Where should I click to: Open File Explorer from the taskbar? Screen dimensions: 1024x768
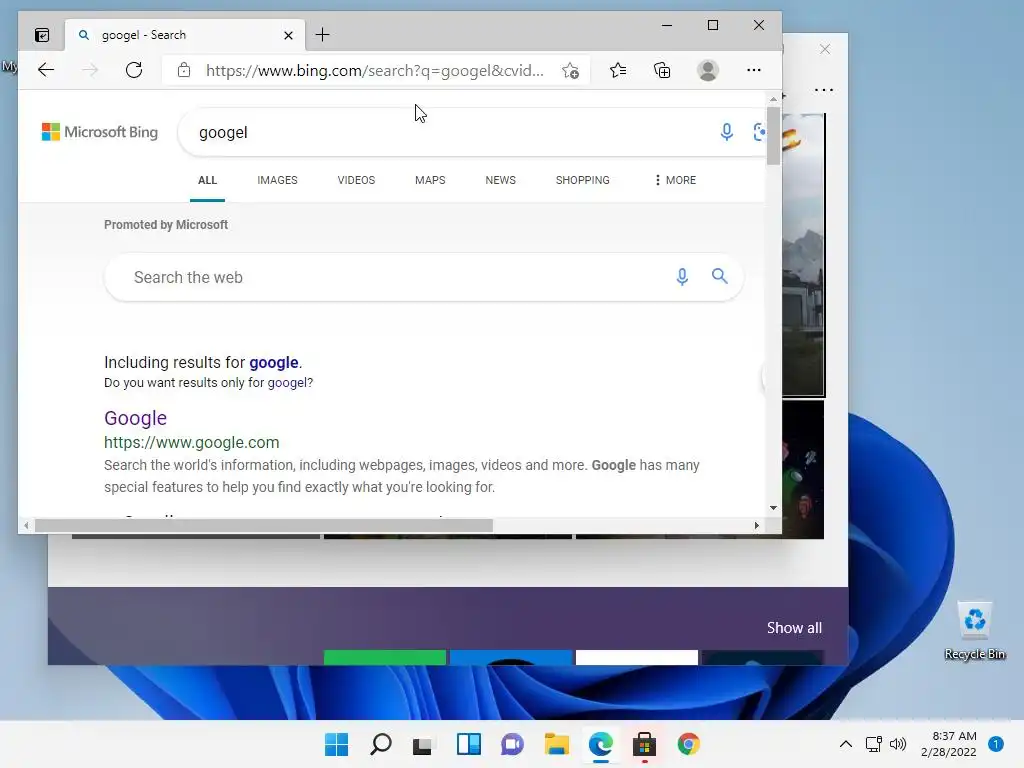(x=556, y=744)
